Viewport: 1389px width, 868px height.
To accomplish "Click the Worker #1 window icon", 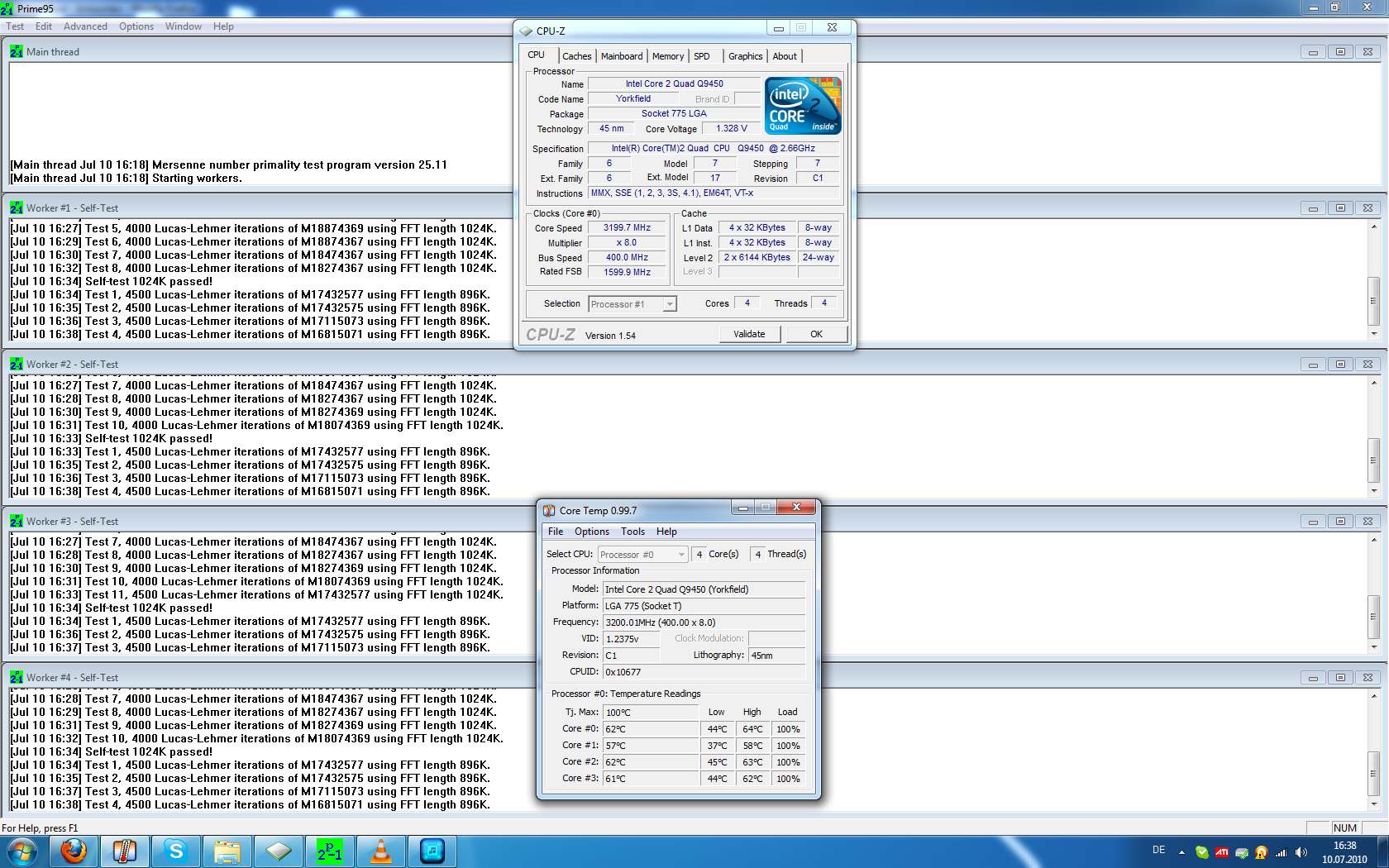I will pos(17,207).
